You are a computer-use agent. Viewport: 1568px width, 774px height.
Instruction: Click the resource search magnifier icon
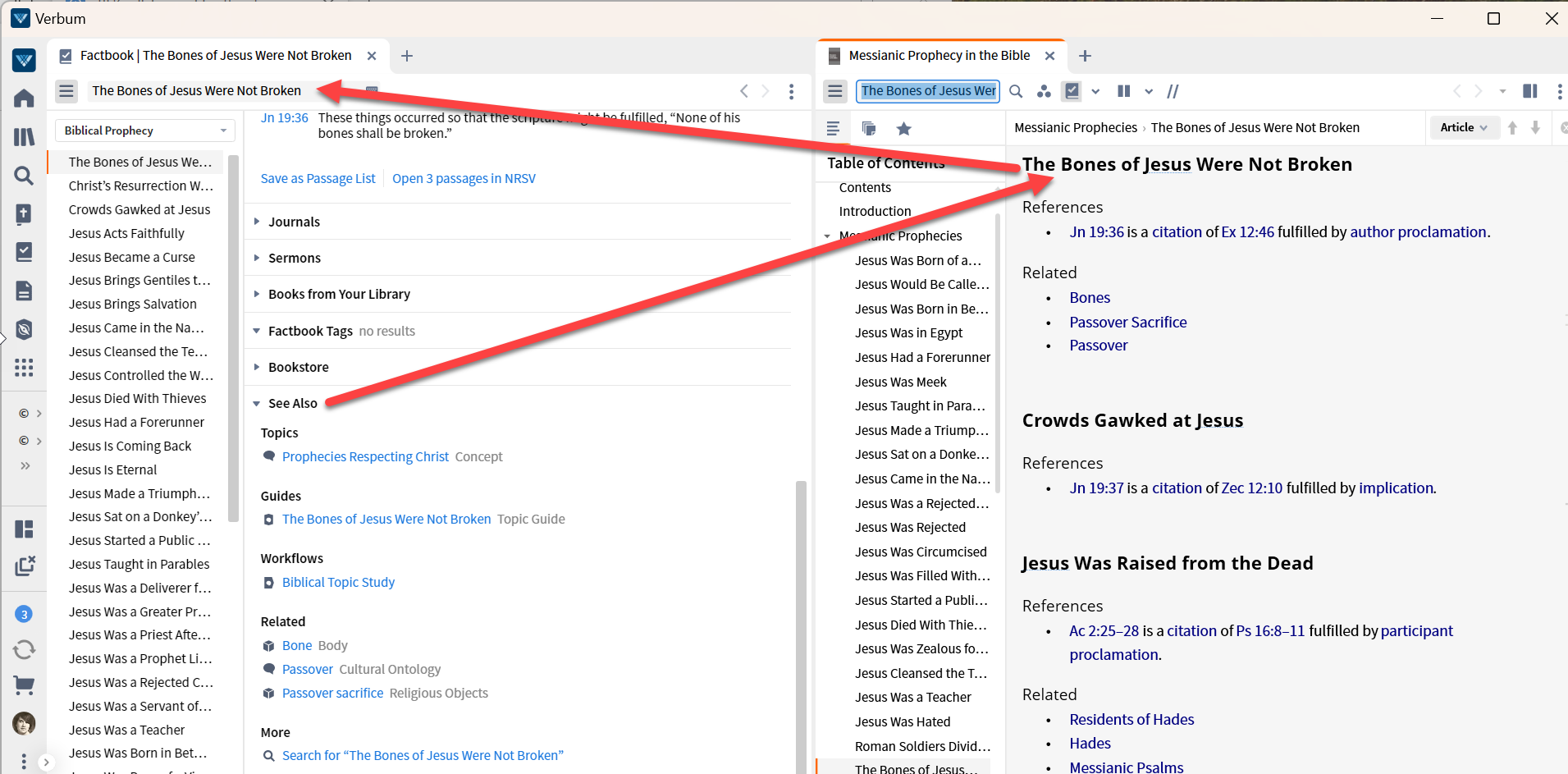click(1016, 91)
